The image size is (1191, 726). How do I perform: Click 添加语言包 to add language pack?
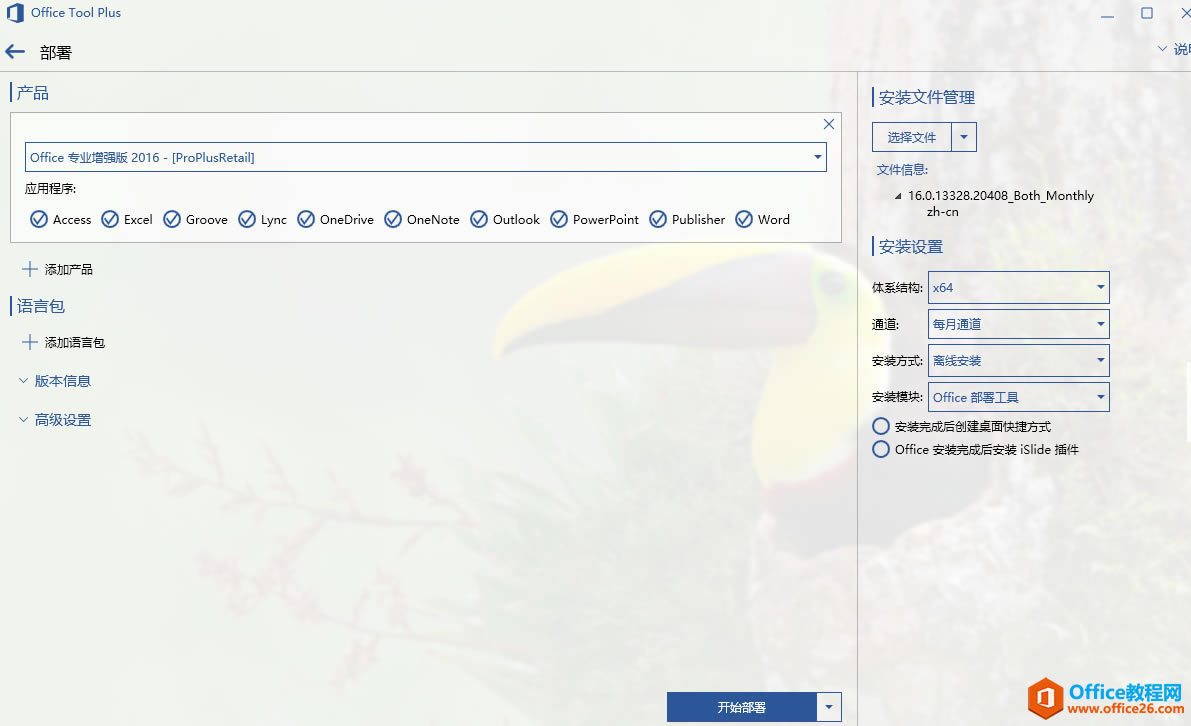[74, 342]
